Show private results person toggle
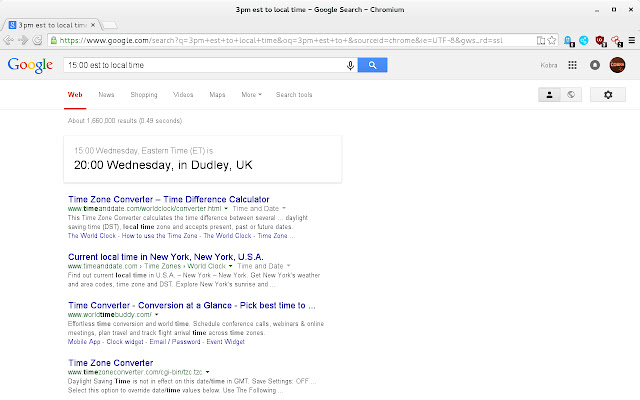 click(x=549, y=95)
